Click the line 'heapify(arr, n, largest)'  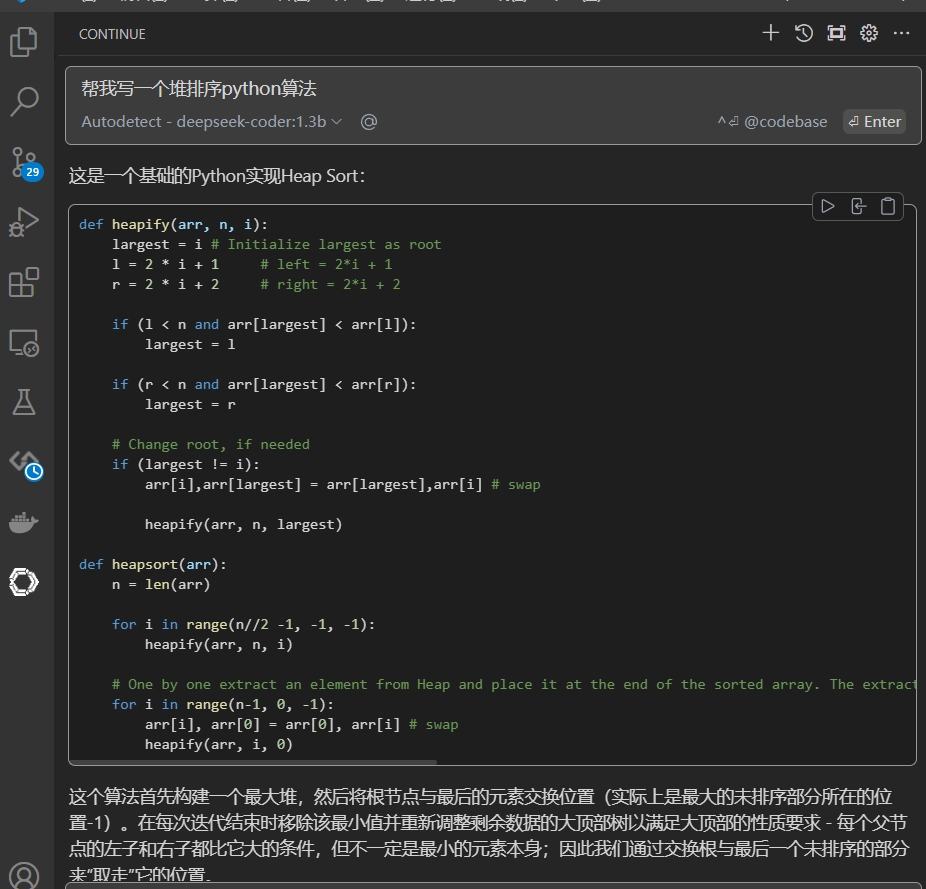243,525
